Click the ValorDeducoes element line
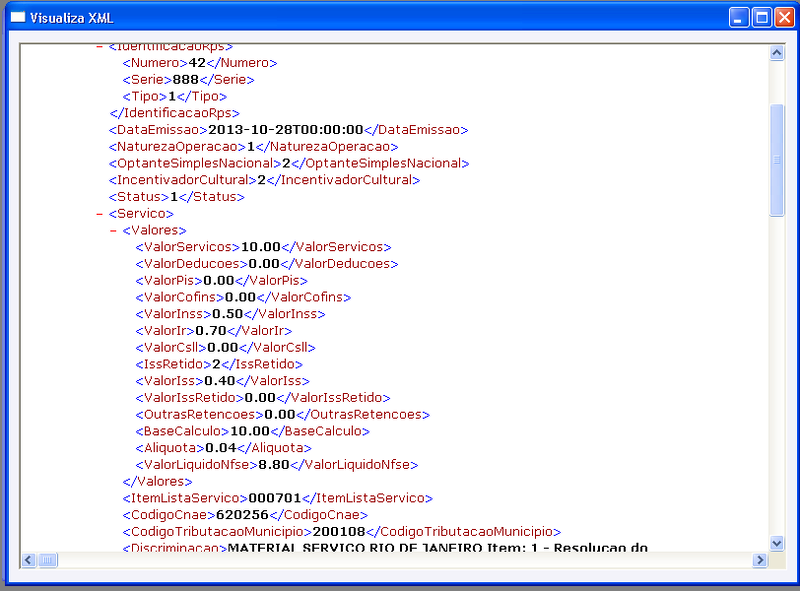The width and height of the screenshot is (800, 591). (267, 264)
